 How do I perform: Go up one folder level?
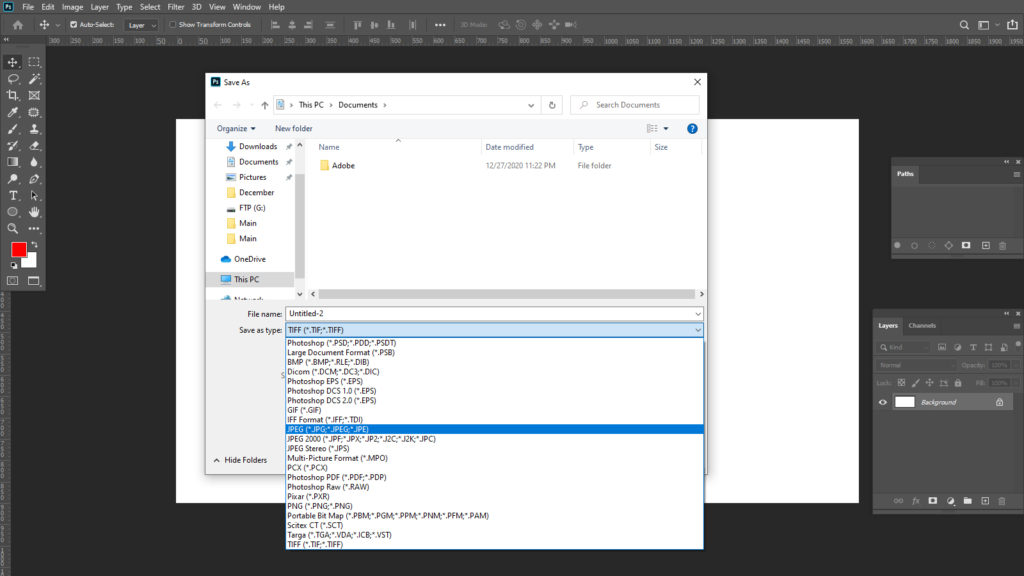coord(264,105)
